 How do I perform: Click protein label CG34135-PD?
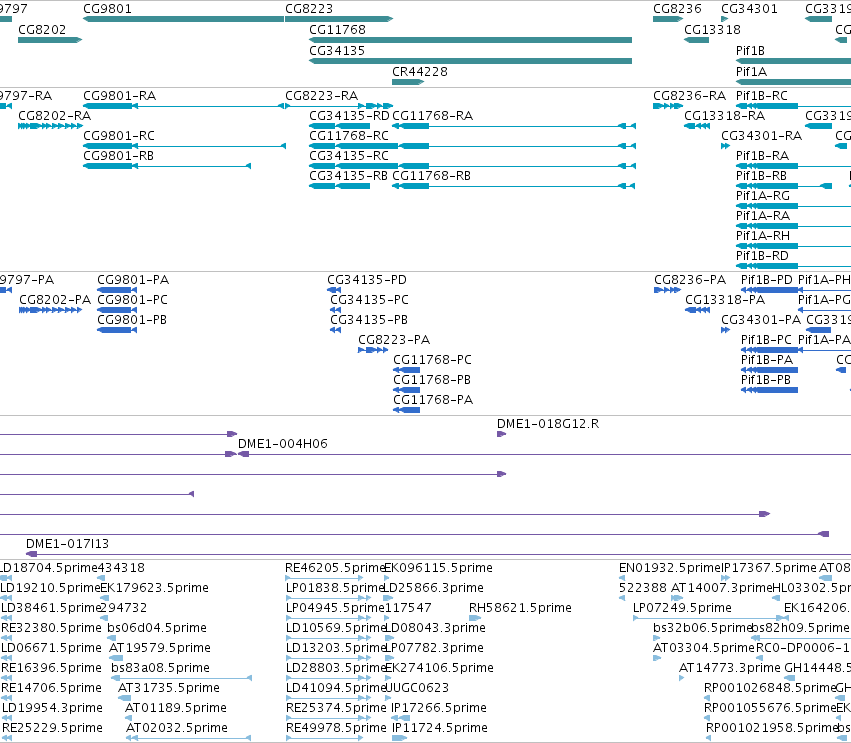pyautogui.click(x=367, y=281)
